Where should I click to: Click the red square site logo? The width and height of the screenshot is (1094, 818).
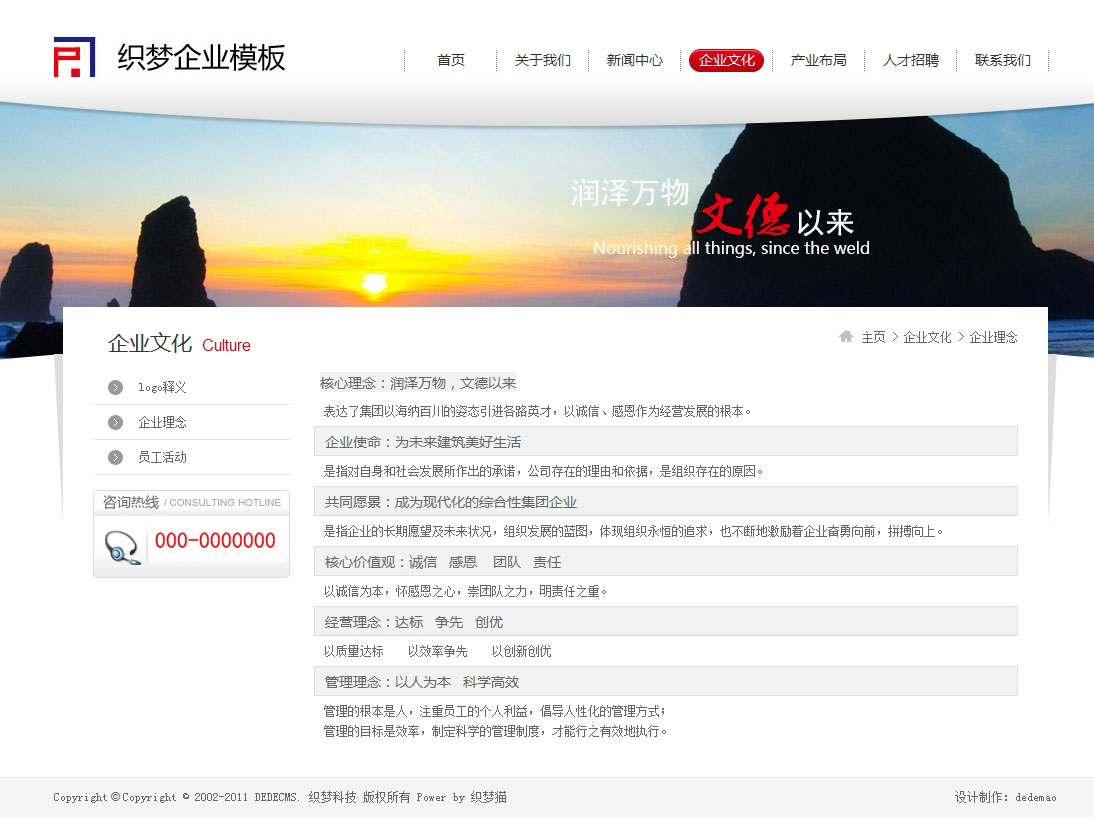[x=74, y=57]
